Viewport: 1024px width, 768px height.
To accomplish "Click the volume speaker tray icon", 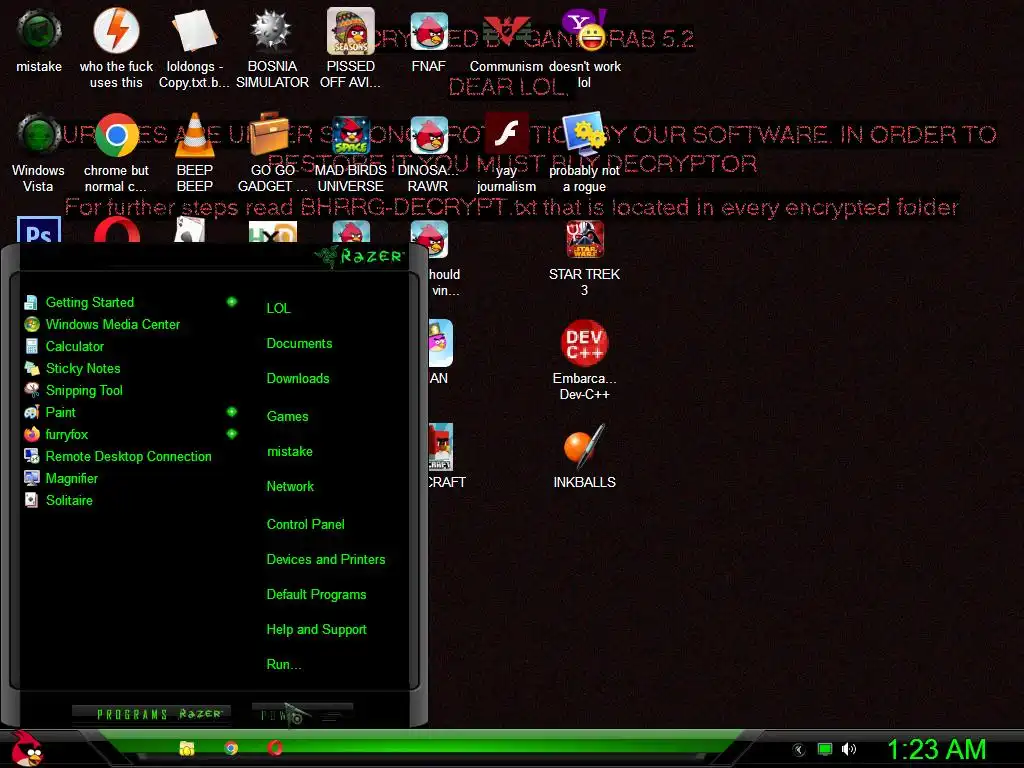I will [x=849, y=749].
